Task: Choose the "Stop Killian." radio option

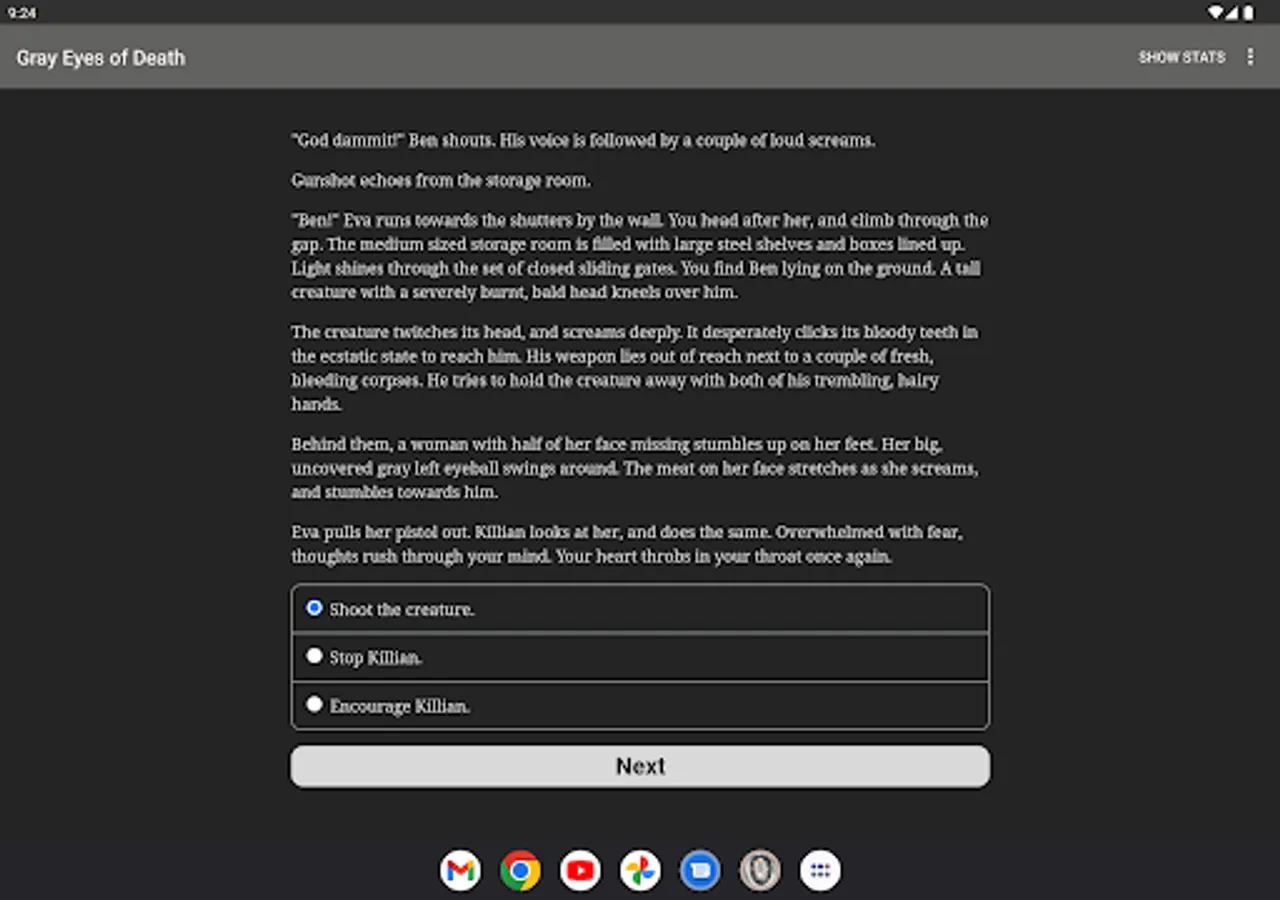Action: click(x=640, y=657)
